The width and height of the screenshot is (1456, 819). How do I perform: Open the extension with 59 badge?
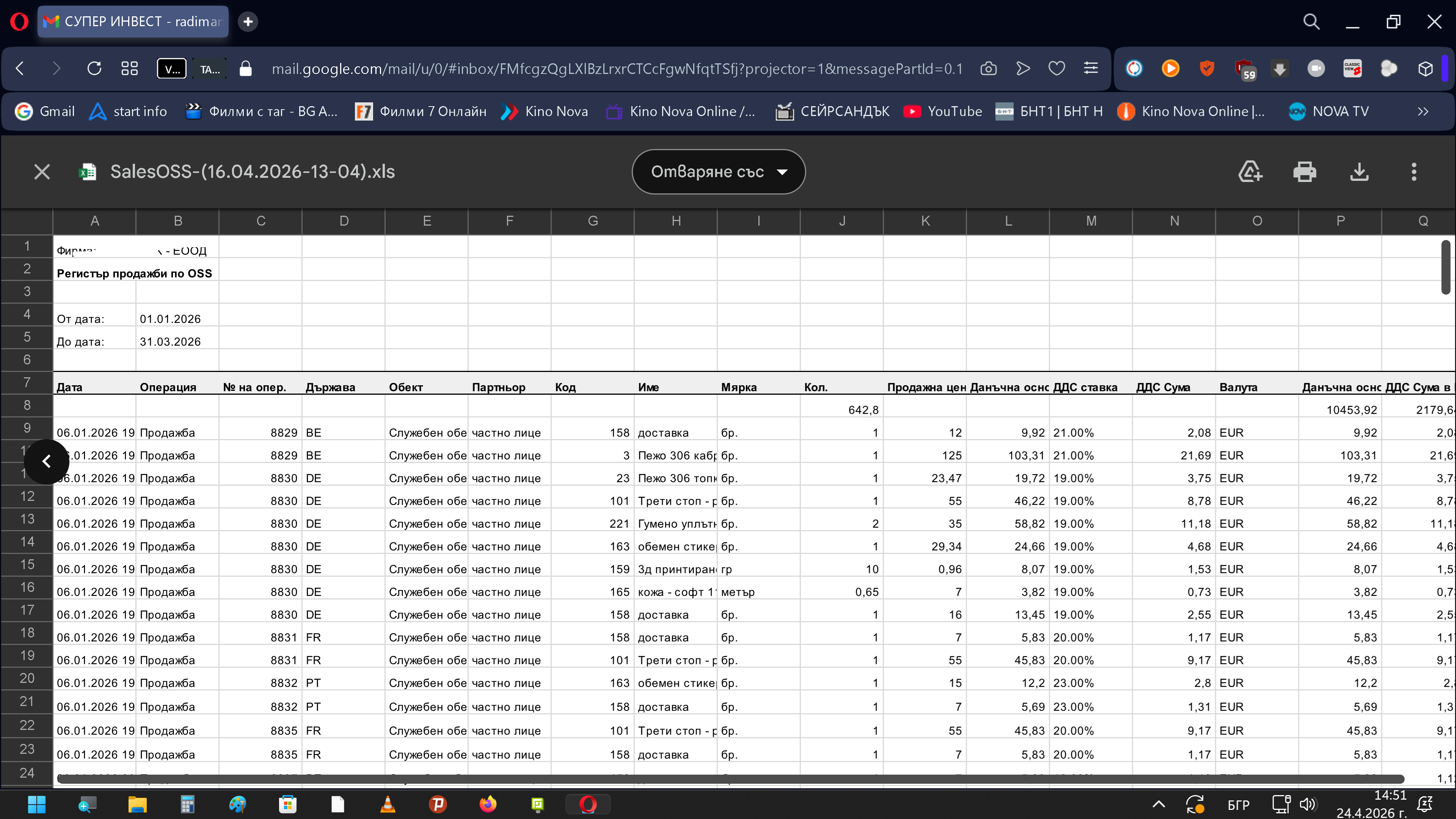[1244, 70]
